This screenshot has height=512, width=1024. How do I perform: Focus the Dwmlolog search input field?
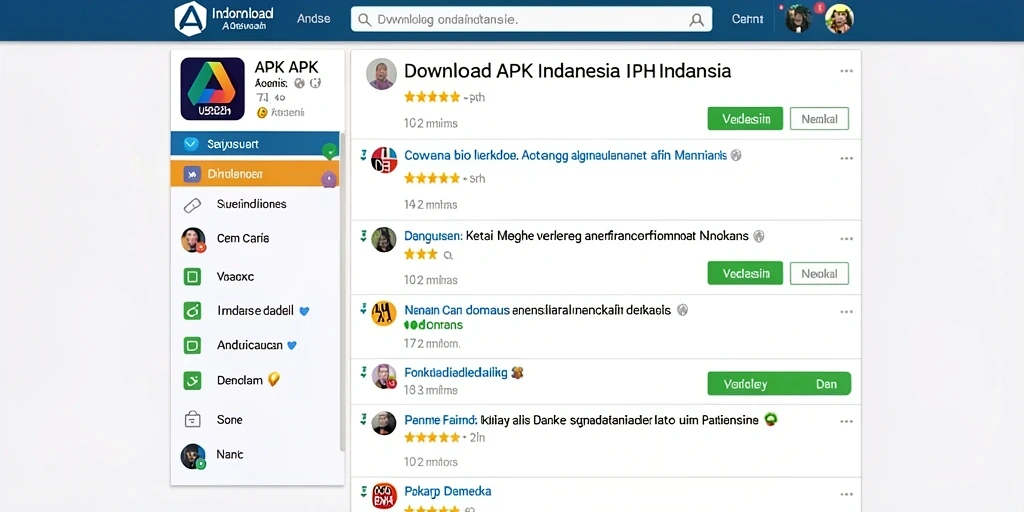(x=531, y=20)
